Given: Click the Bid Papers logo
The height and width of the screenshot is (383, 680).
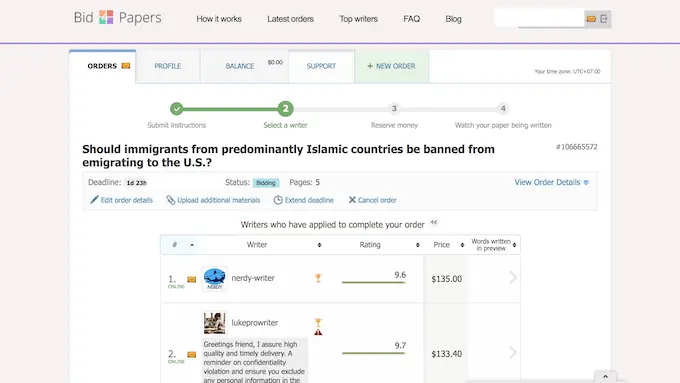Looking at the screenshot, I should (x=118, y=17).
